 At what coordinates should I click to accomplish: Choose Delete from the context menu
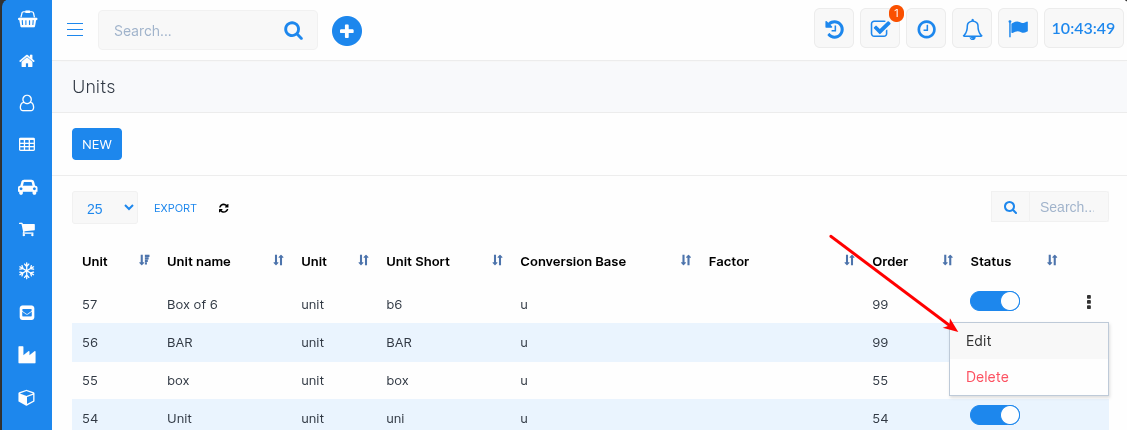(987, 377)
